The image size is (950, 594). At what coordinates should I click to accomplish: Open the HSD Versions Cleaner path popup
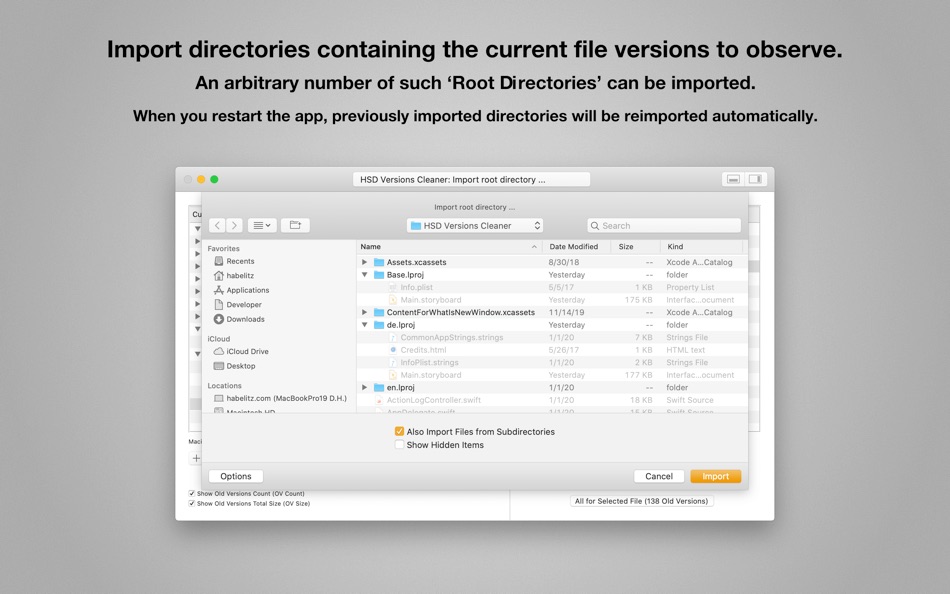475,225
